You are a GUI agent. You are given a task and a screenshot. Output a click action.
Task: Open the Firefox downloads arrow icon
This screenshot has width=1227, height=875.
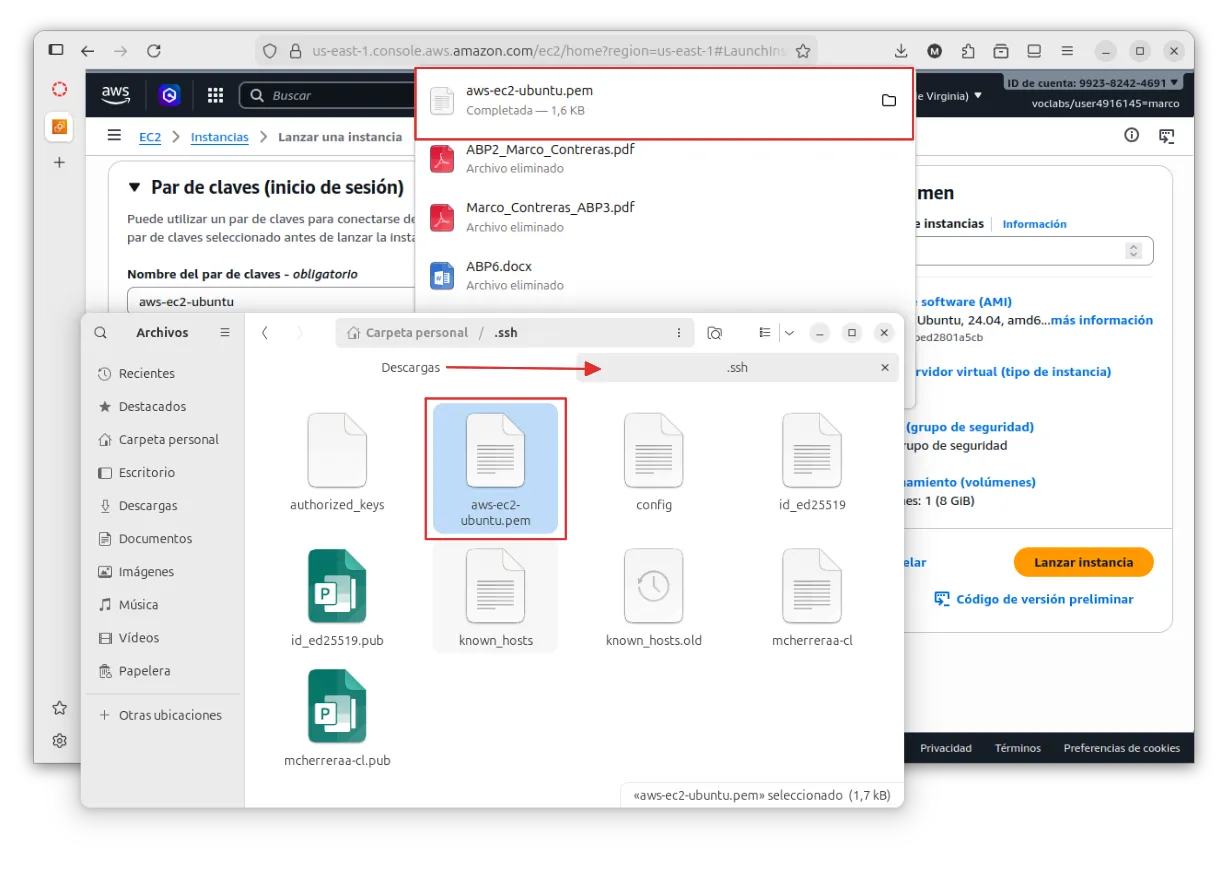coord(901,51)
